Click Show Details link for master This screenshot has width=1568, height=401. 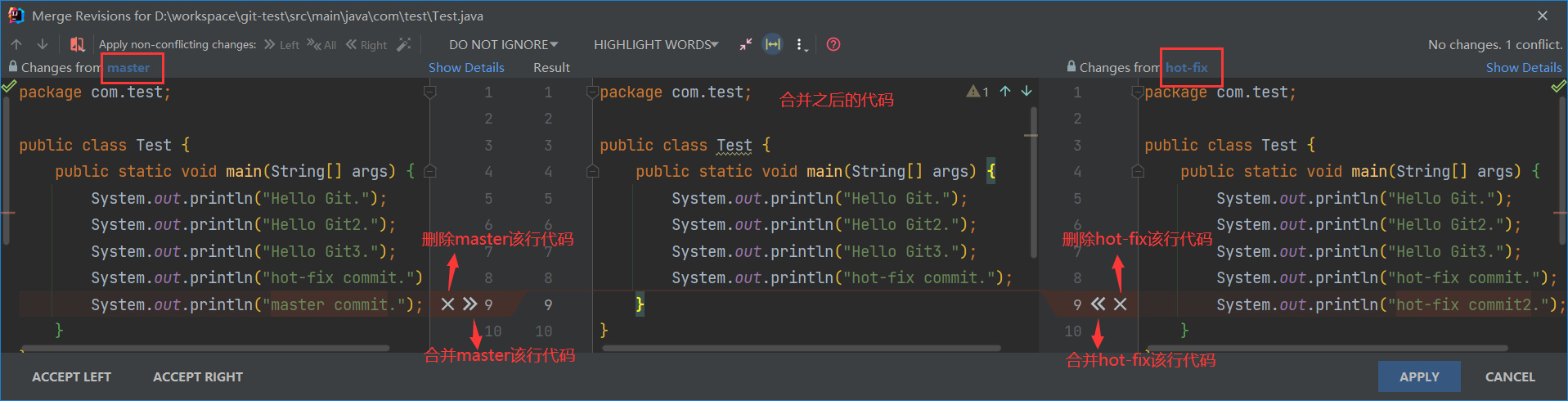[x=466, y=67]
